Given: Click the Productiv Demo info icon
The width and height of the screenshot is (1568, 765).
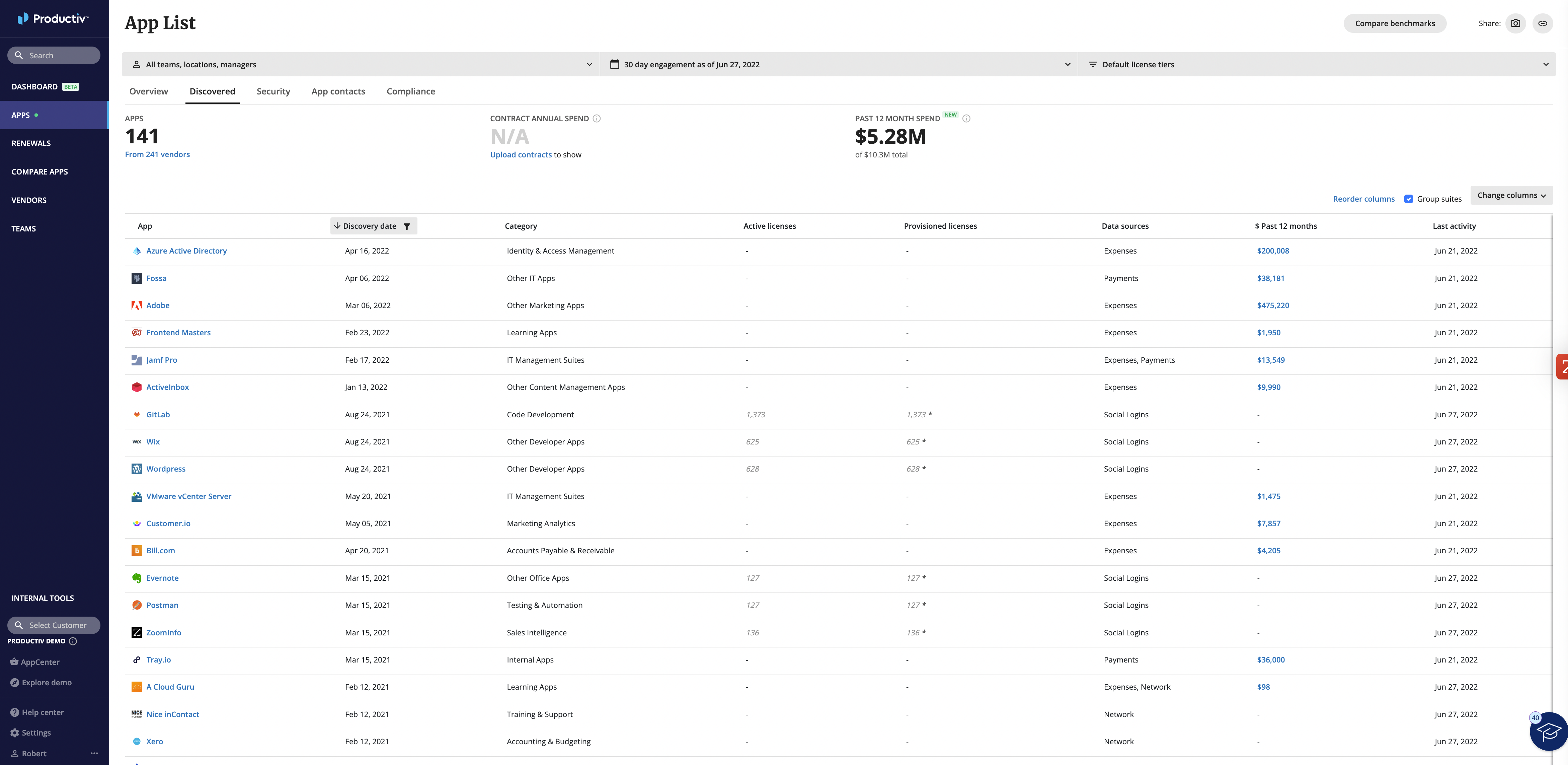Looking at the screenshot, I should (x=73, y=641).
